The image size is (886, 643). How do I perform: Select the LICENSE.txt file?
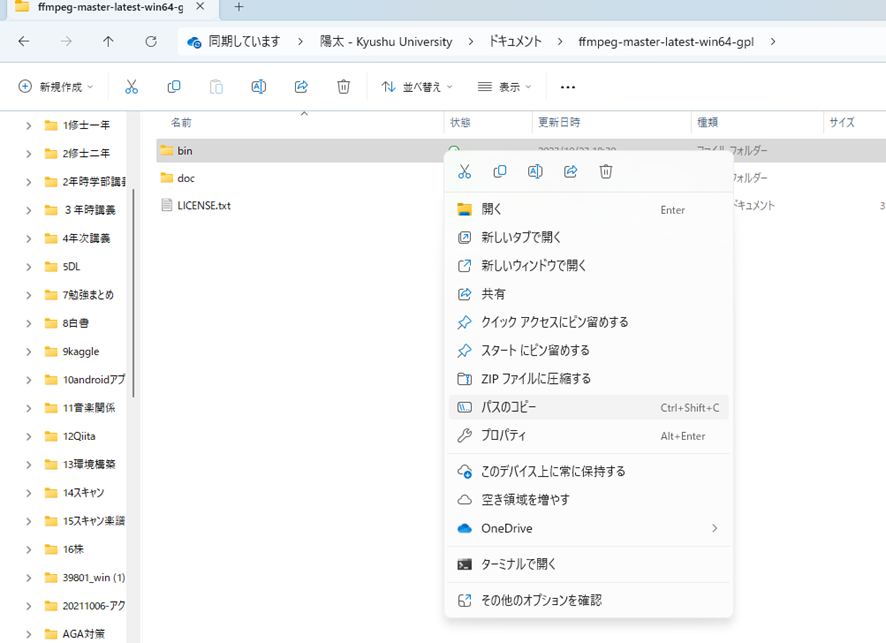[x=203, y=206]
